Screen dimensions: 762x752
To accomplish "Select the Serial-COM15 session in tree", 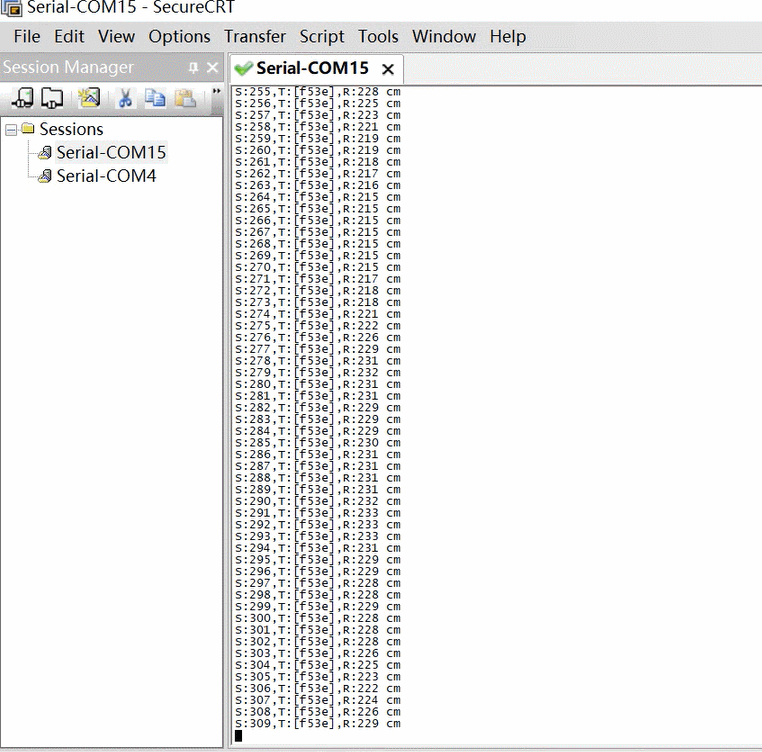I will [x=111, y=153].
